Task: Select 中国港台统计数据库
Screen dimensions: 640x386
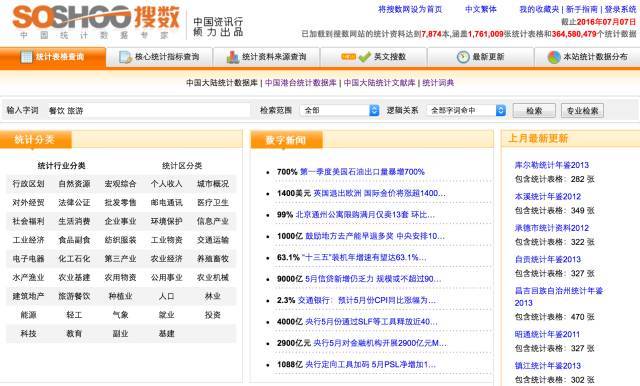Action: pyautogui.click(x=301, y=83)
